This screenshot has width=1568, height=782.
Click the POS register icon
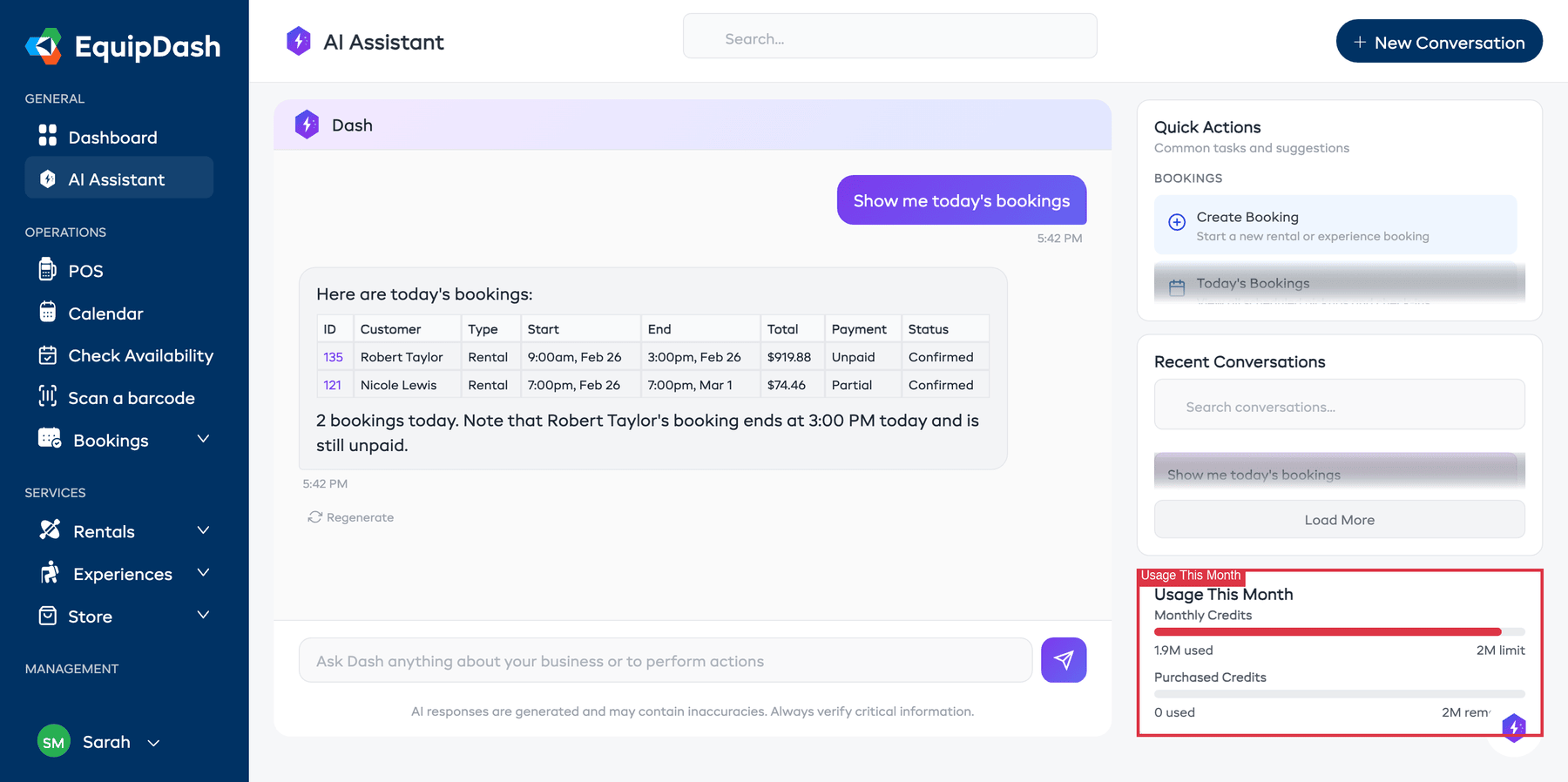click(x=48, y=269)
